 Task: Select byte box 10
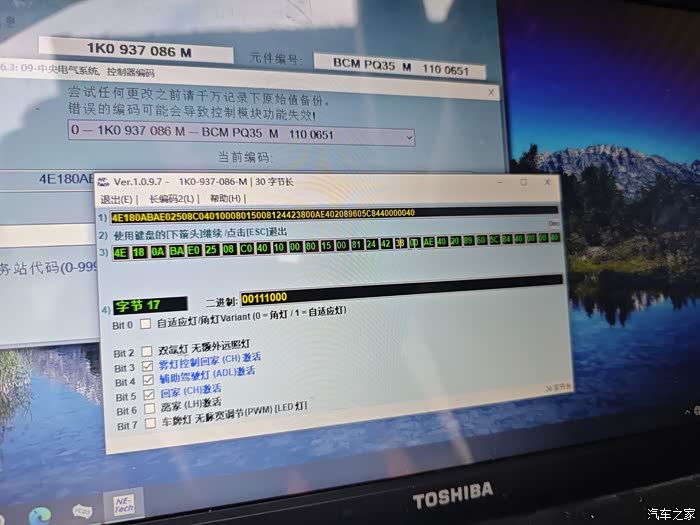pyautogui.click(x=279, y=247)
